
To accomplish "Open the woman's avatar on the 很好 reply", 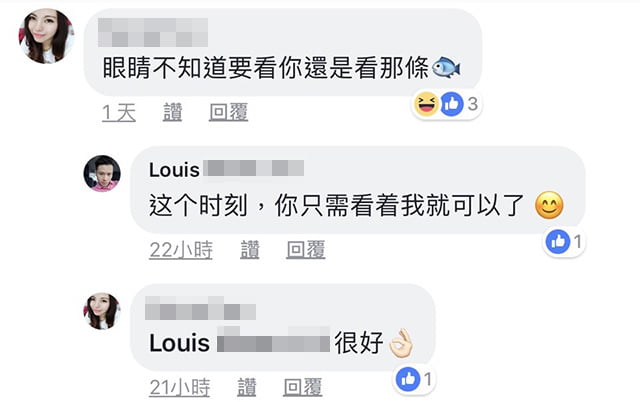I will pos(102,311).
